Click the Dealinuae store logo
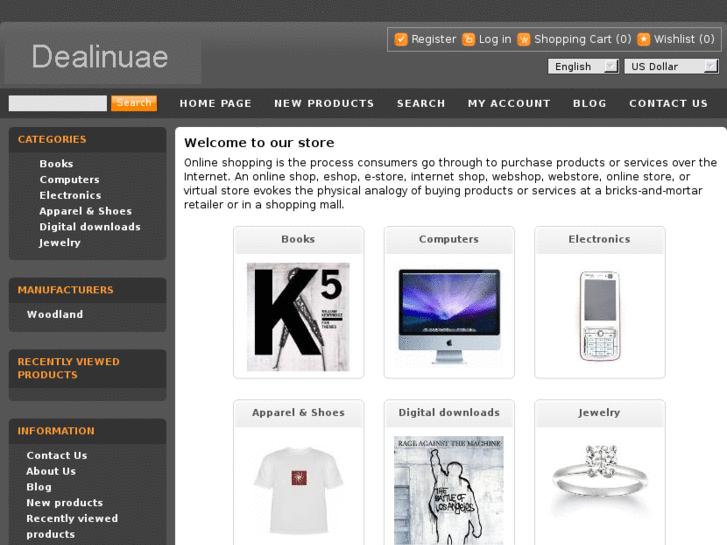The height and width of the screenshot is (545, 727). [100, 57]
